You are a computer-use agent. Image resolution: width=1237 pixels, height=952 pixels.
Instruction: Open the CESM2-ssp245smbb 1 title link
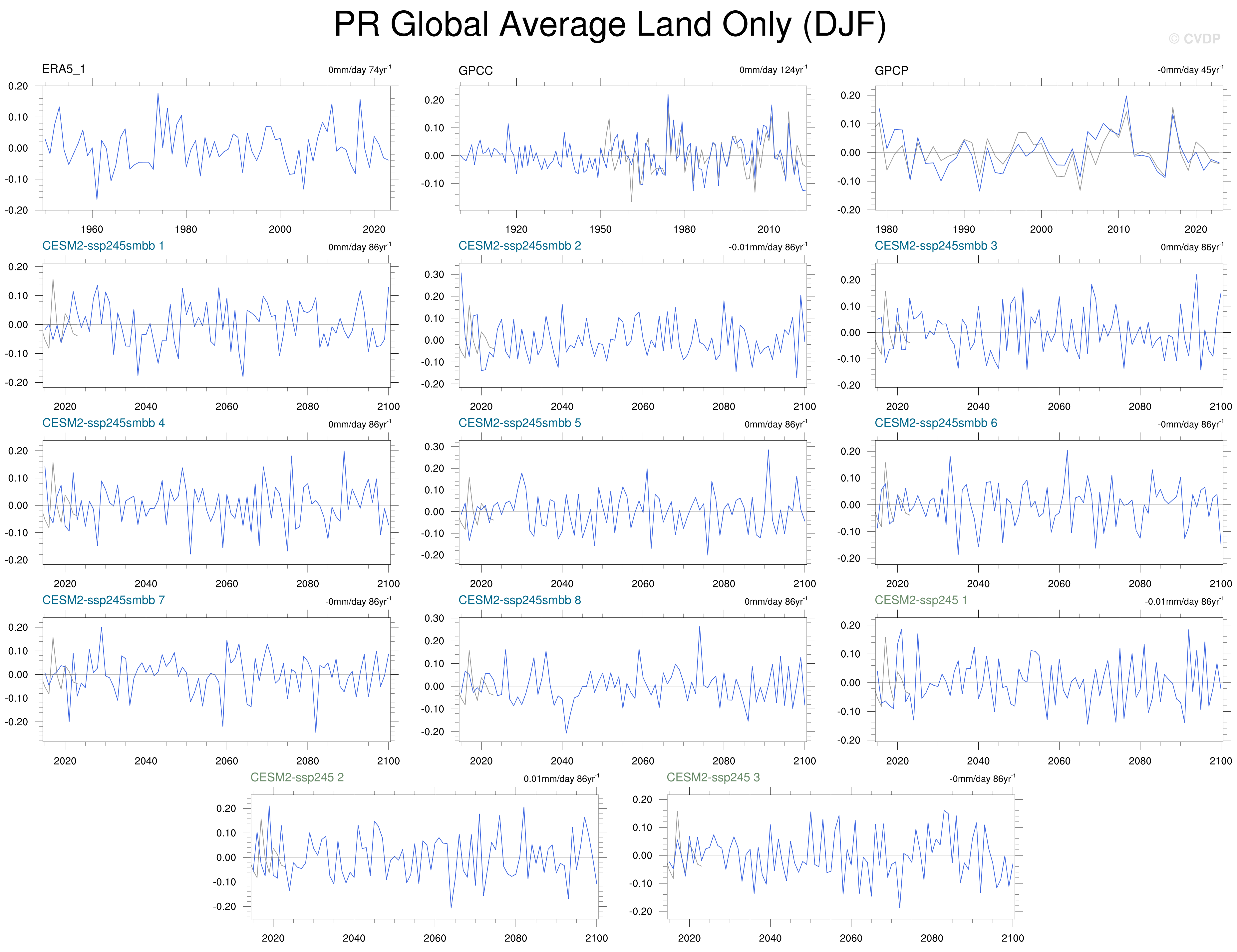pos(103,246)
